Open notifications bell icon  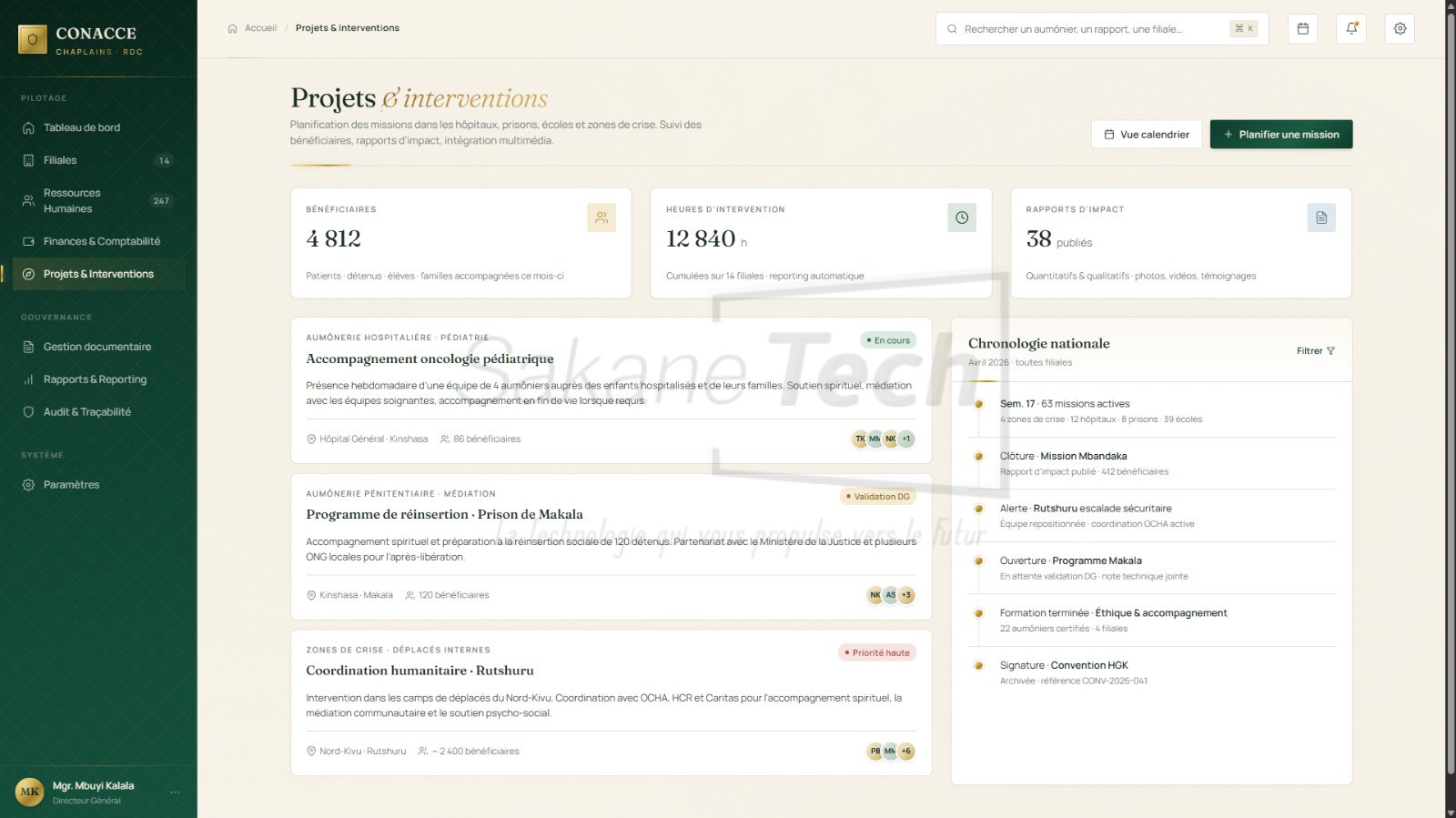[x=1351, y=28]
